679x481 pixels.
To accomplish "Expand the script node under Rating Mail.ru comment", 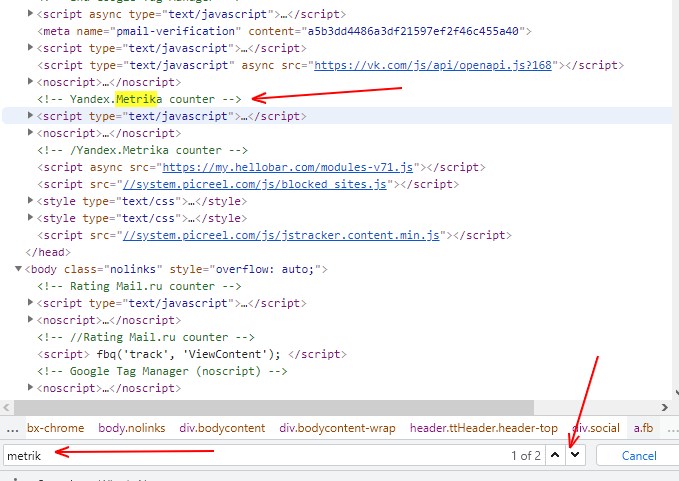I will click(33, 303).
